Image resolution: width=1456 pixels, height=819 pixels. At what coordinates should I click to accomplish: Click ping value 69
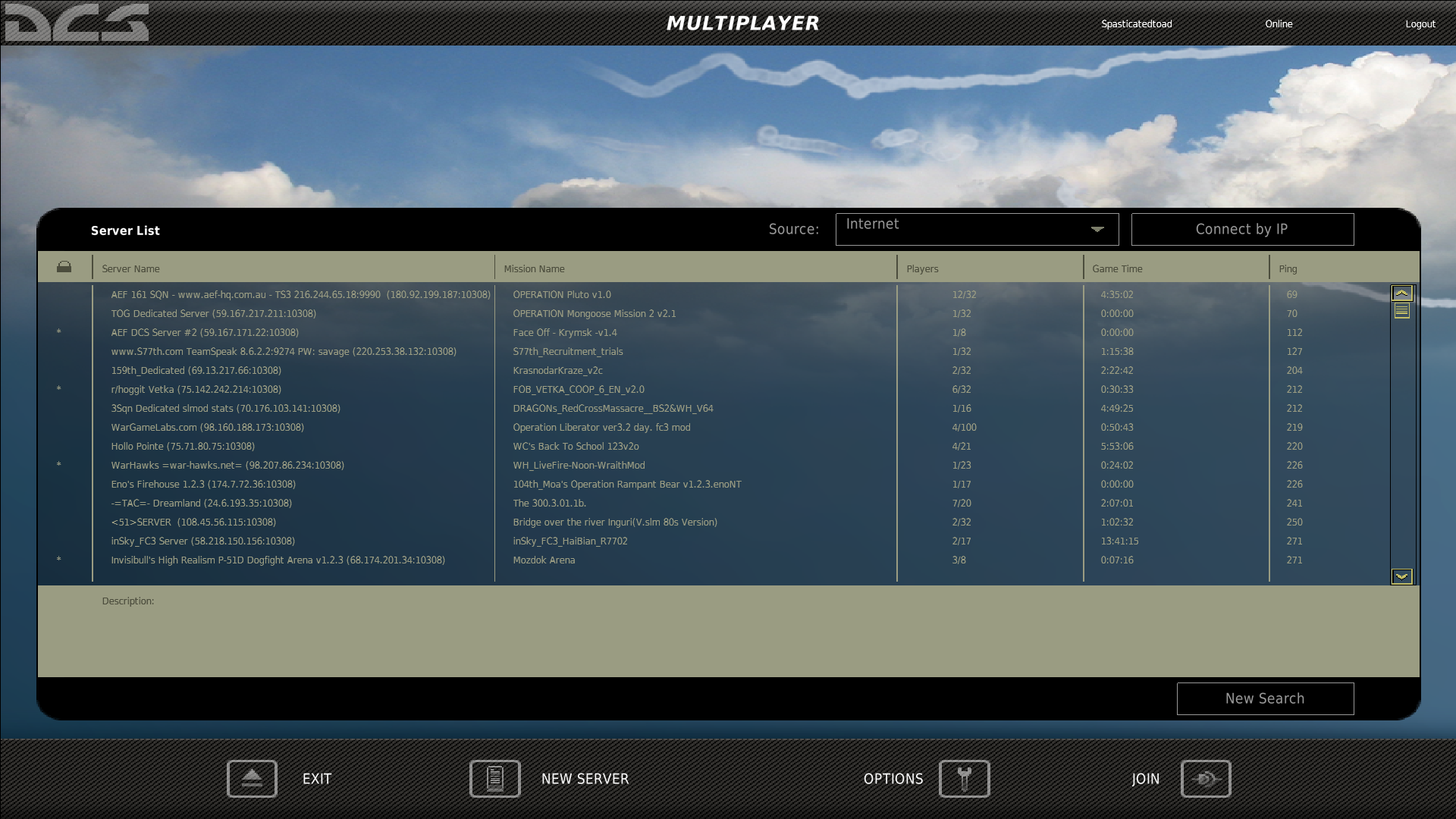click(x=1291, y=294)
